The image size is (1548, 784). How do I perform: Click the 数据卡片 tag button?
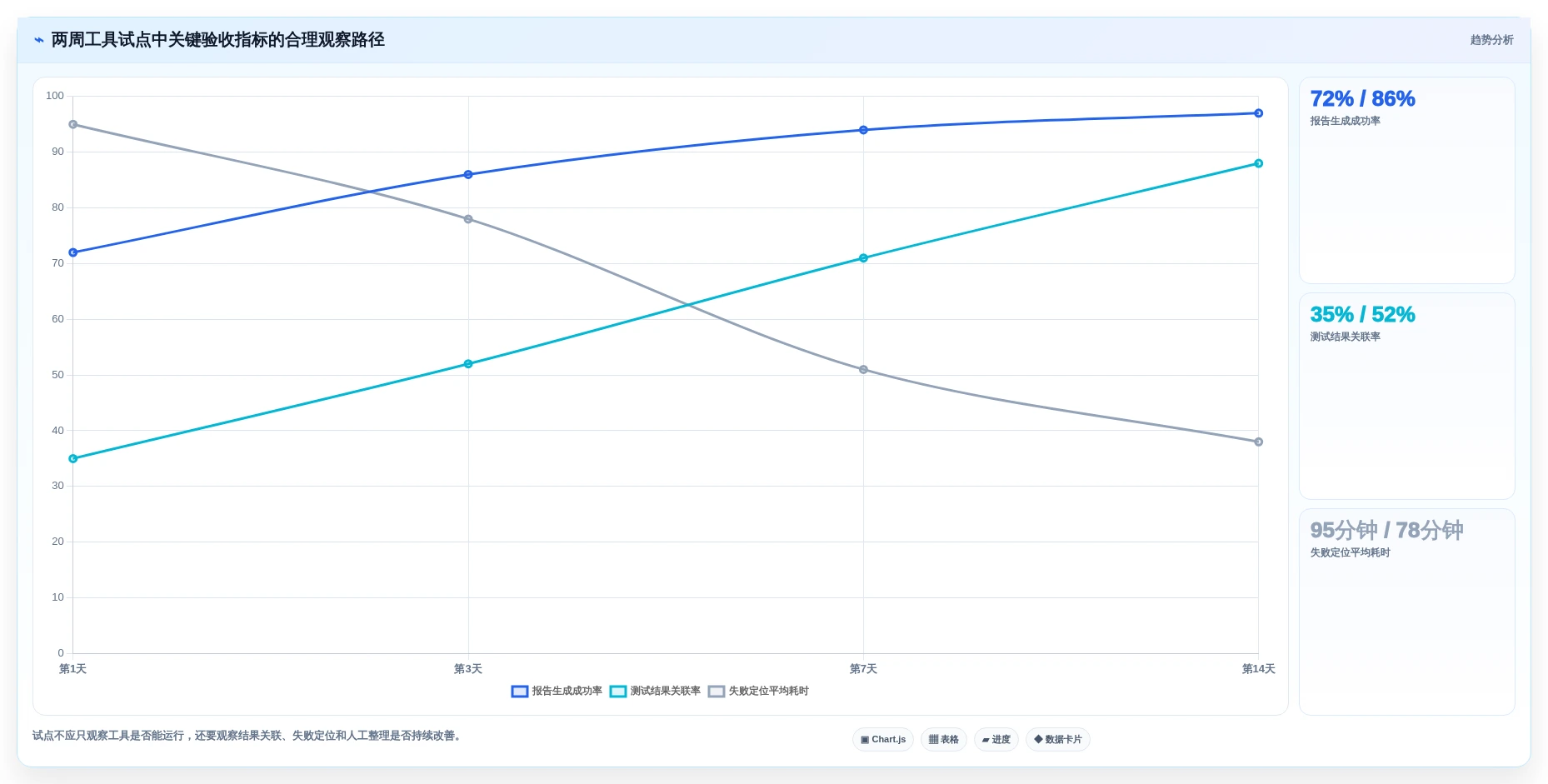coord(1058,739)
